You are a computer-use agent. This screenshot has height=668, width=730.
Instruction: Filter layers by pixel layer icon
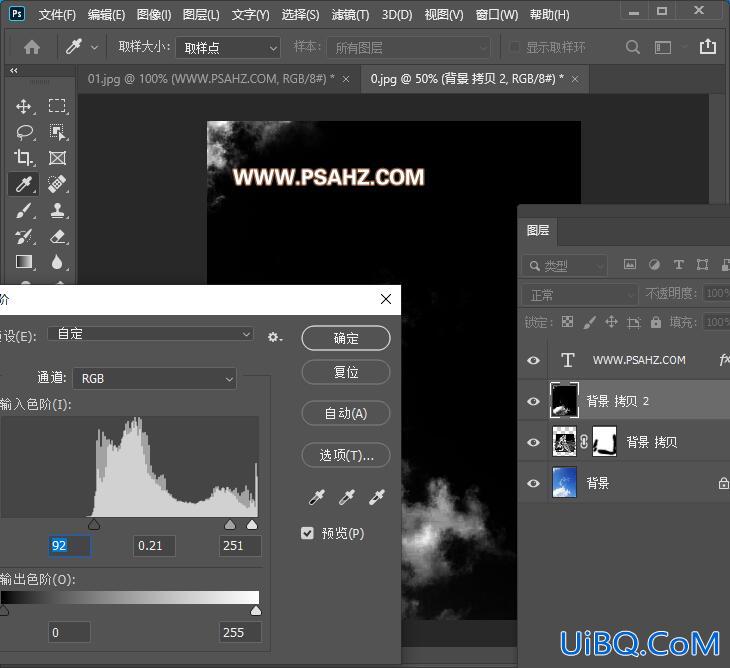[629, 264]
